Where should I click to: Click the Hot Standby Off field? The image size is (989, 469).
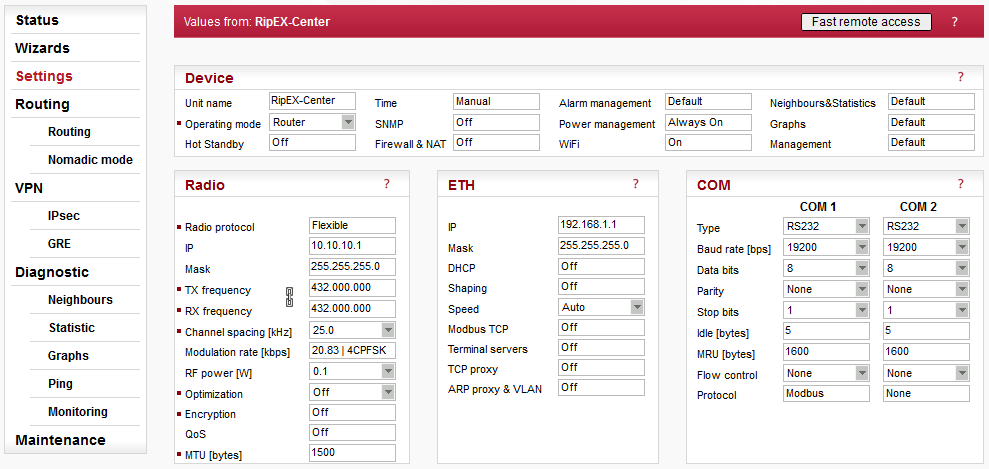(x=312, y=142)
